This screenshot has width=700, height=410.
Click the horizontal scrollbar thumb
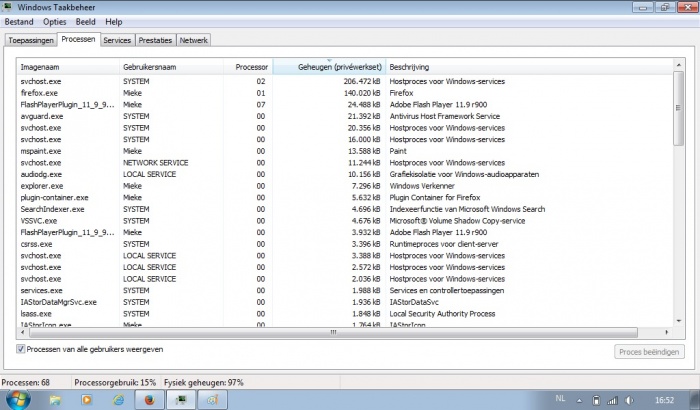pyautogui.click(x=333, y=332)
